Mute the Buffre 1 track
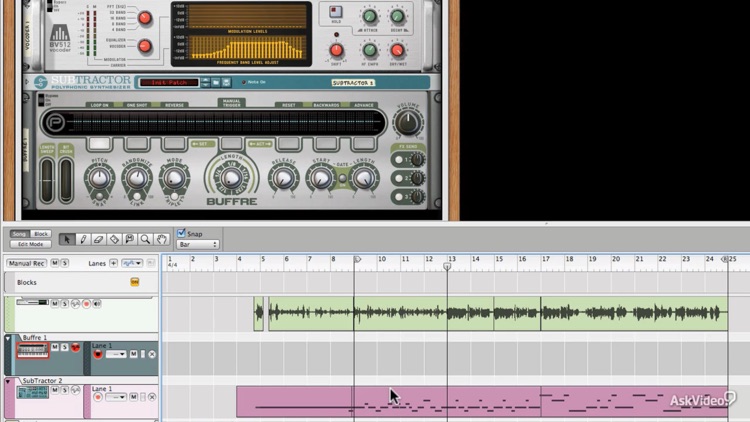 (x=55, y=347)
